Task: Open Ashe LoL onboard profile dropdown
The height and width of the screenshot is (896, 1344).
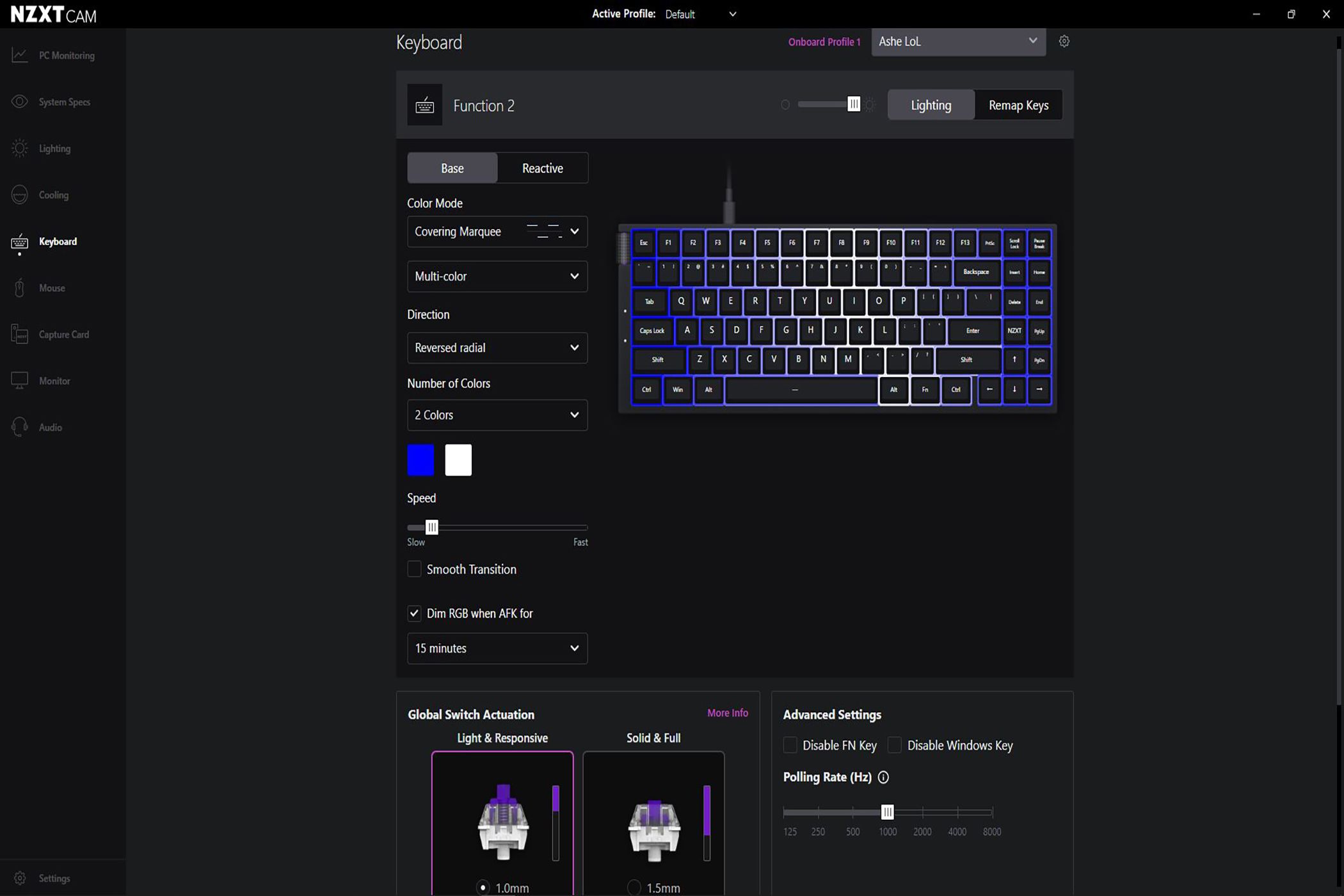Action: click(x=958, y=42)
